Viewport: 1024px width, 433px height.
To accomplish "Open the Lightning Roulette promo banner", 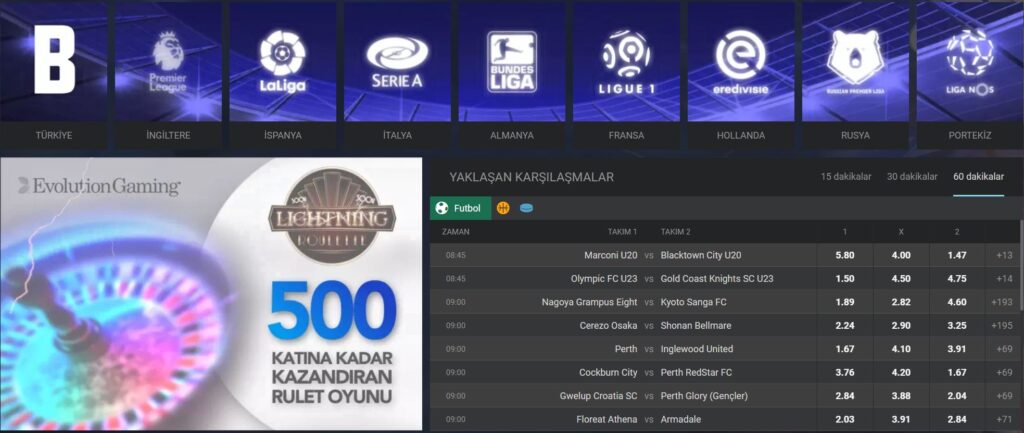I will coord(211,294).
